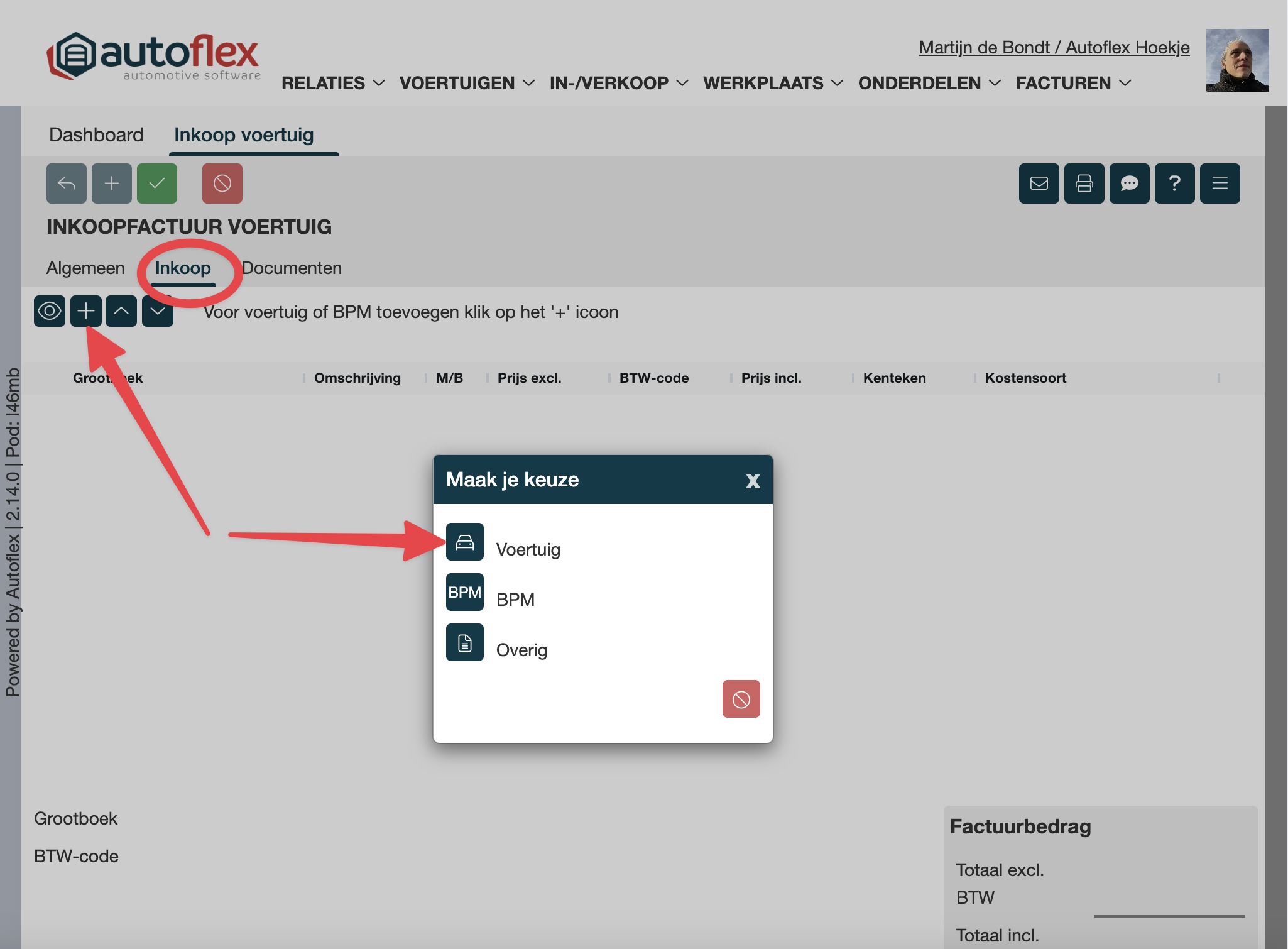
Task: Expand the WERKPLAATS dropdown menu
Action: click(772, 83)
